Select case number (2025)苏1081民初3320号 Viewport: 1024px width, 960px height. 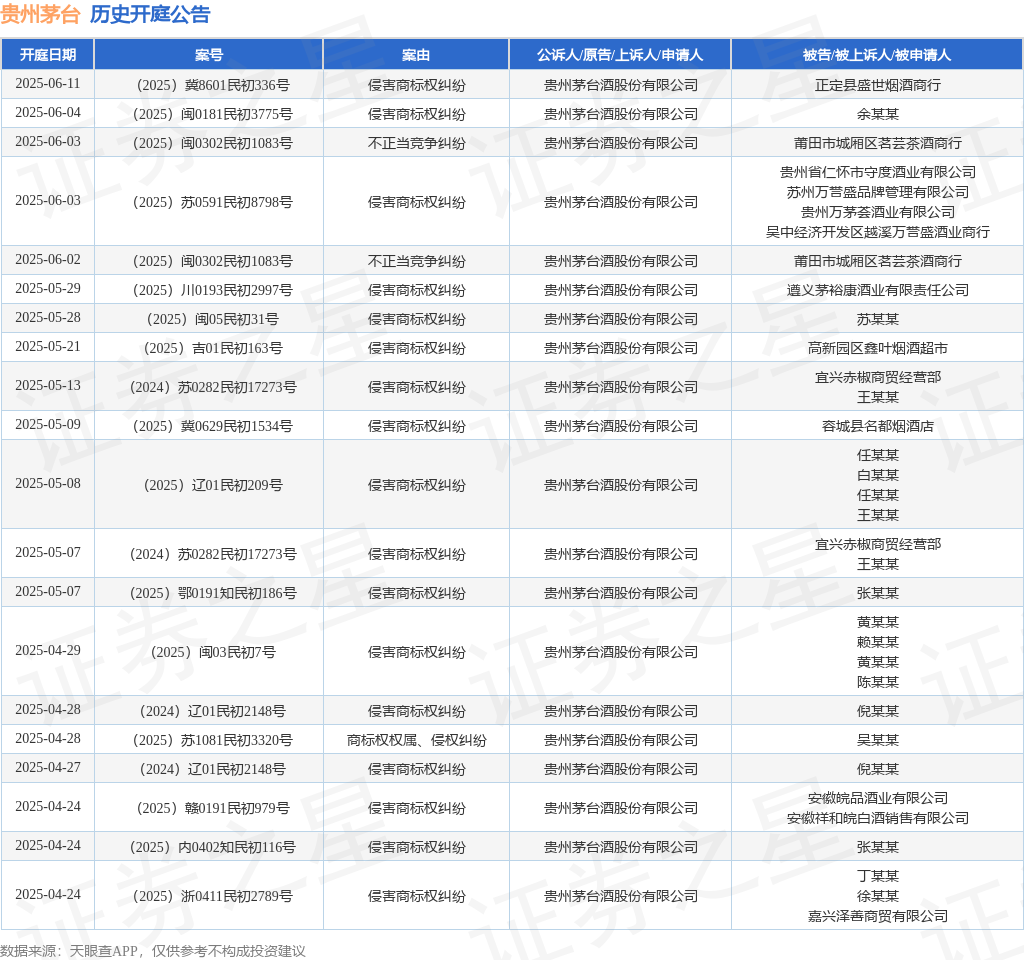213,740
